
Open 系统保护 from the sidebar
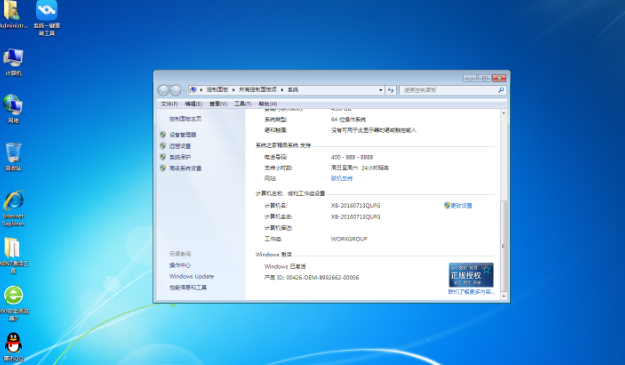pyautogui.click(x=180, y=157)
